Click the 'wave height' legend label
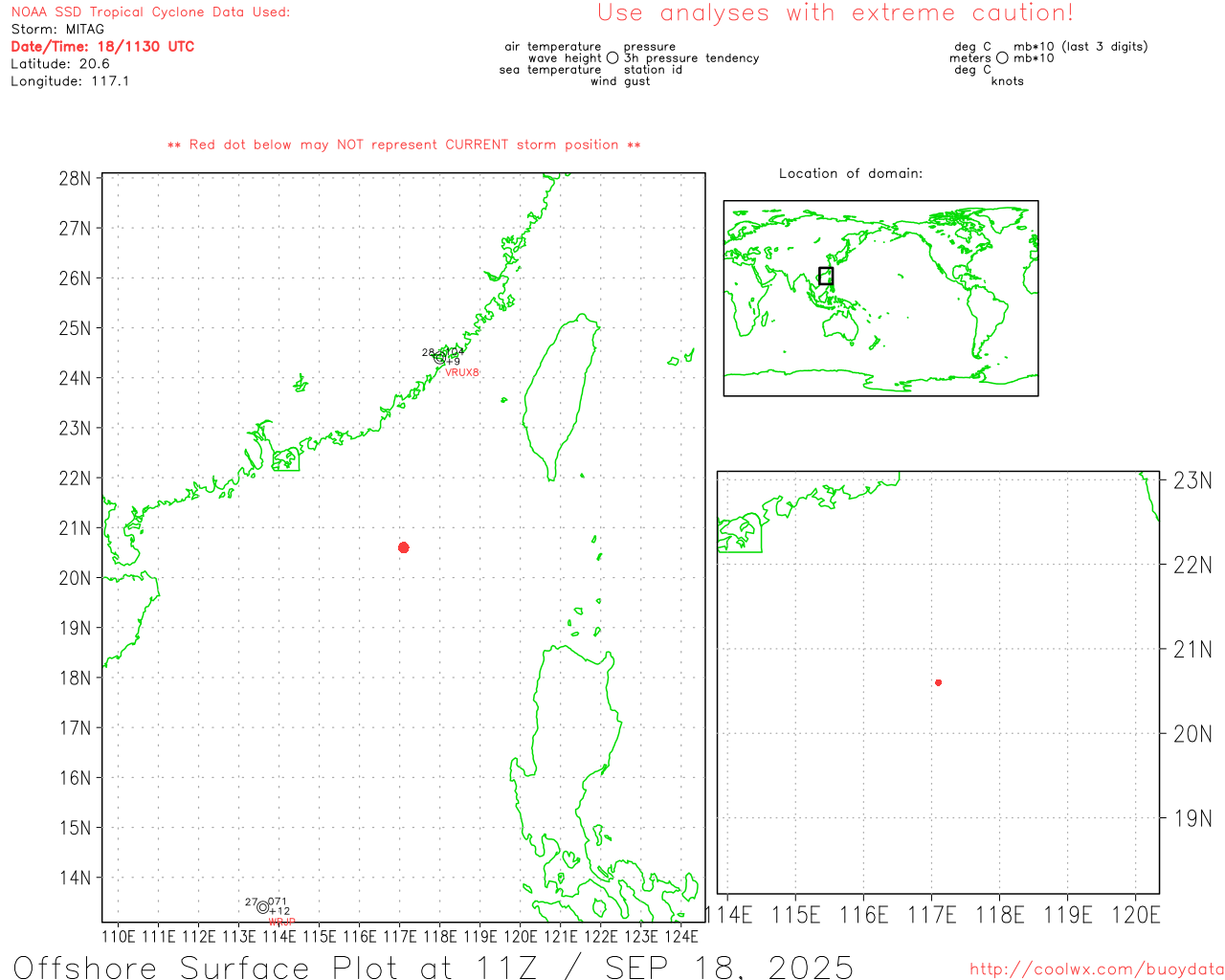 [565, 58]
